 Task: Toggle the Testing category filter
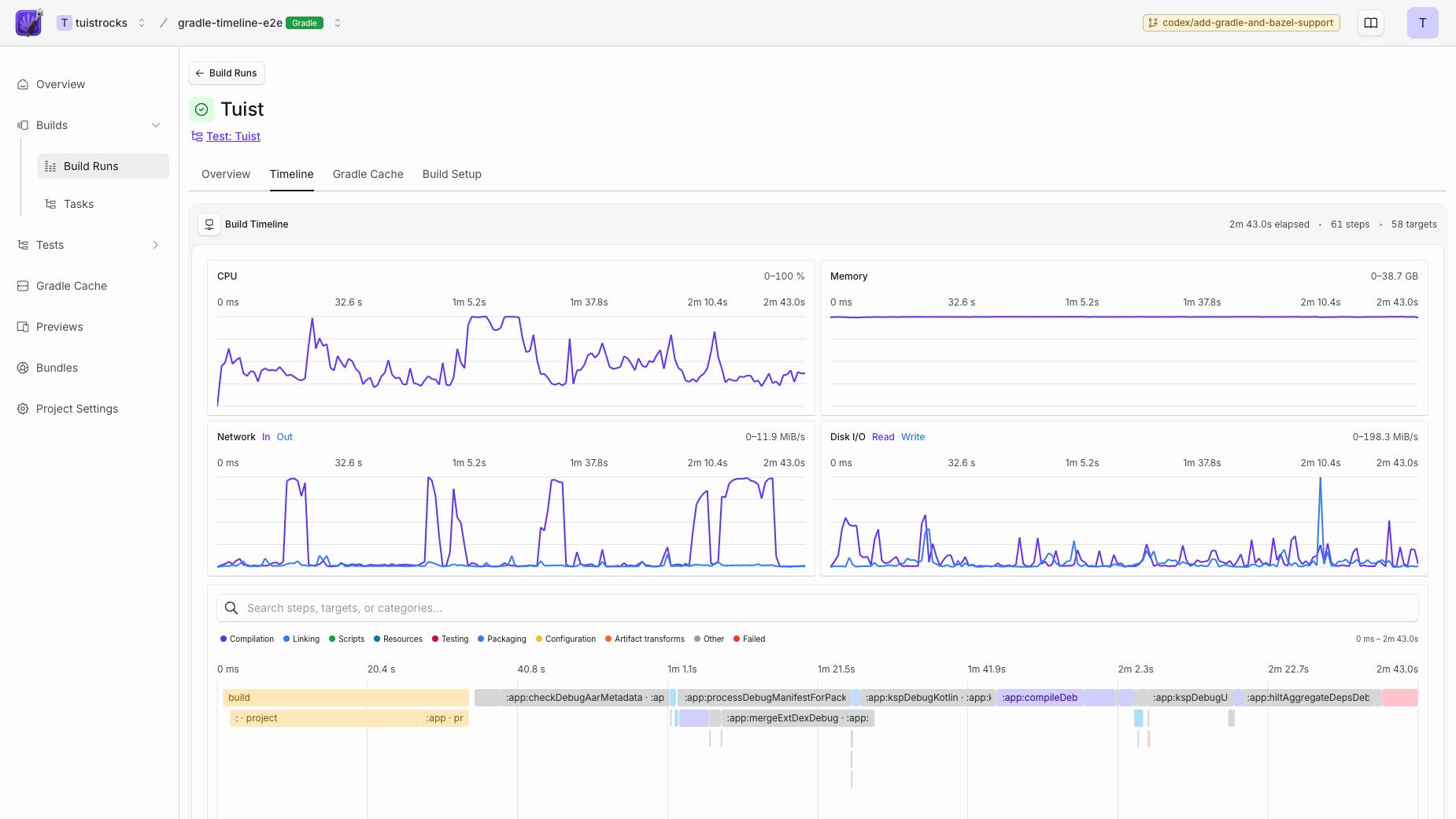450,639
